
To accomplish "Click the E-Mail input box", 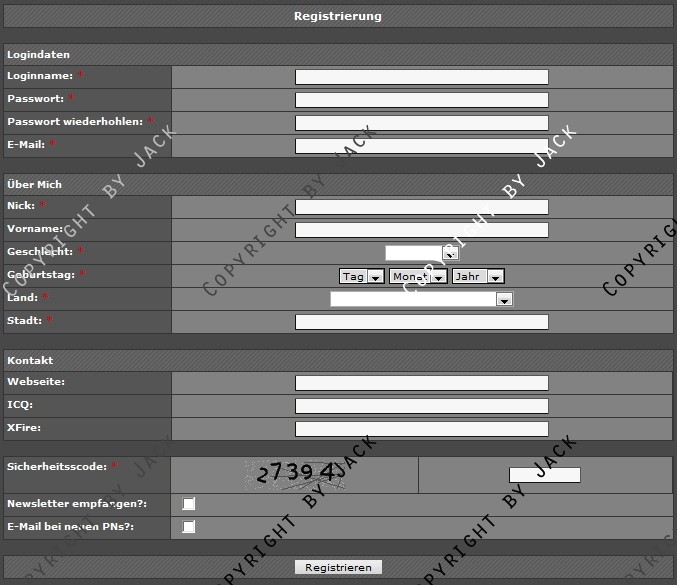I will click(x=421, y=146).
